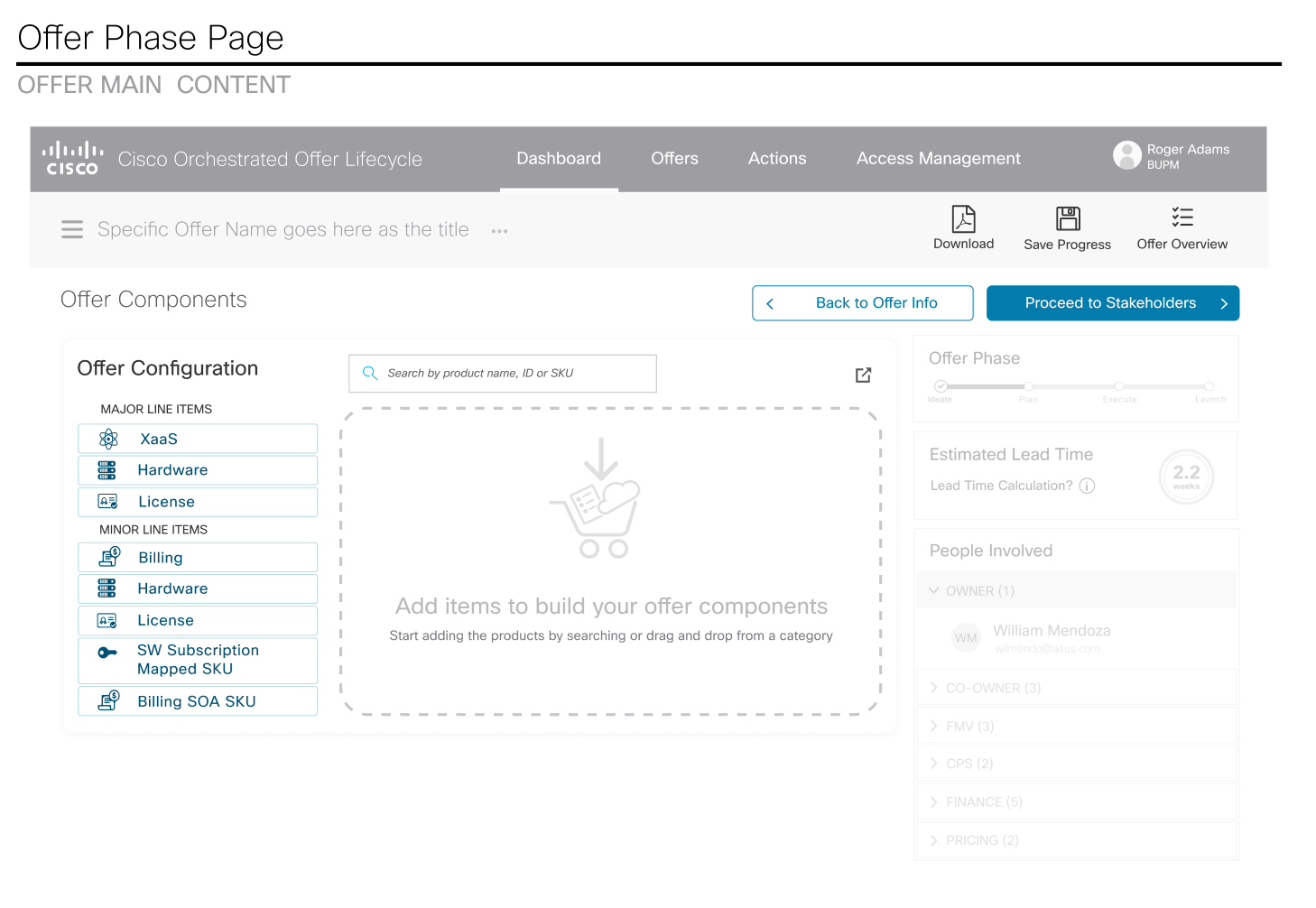Screen dimensions: 1316x908
Task: Click Proceed to Stakeholders button
Action: click(1112, 303)
